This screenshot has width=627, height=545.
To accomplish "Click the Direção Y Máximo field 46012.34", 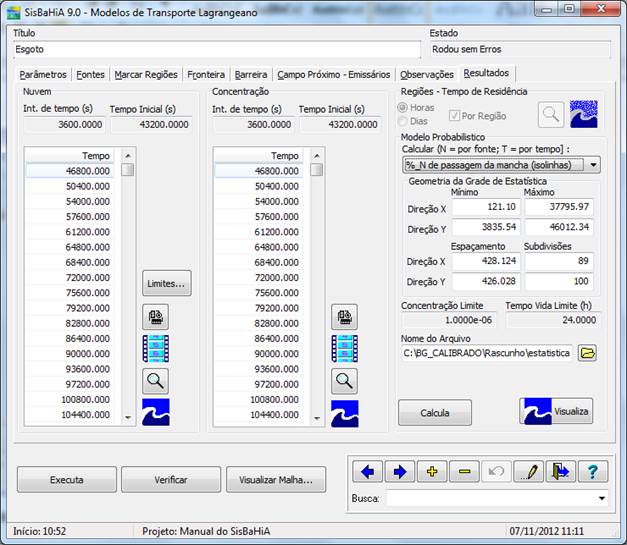I will pos(559,227).
